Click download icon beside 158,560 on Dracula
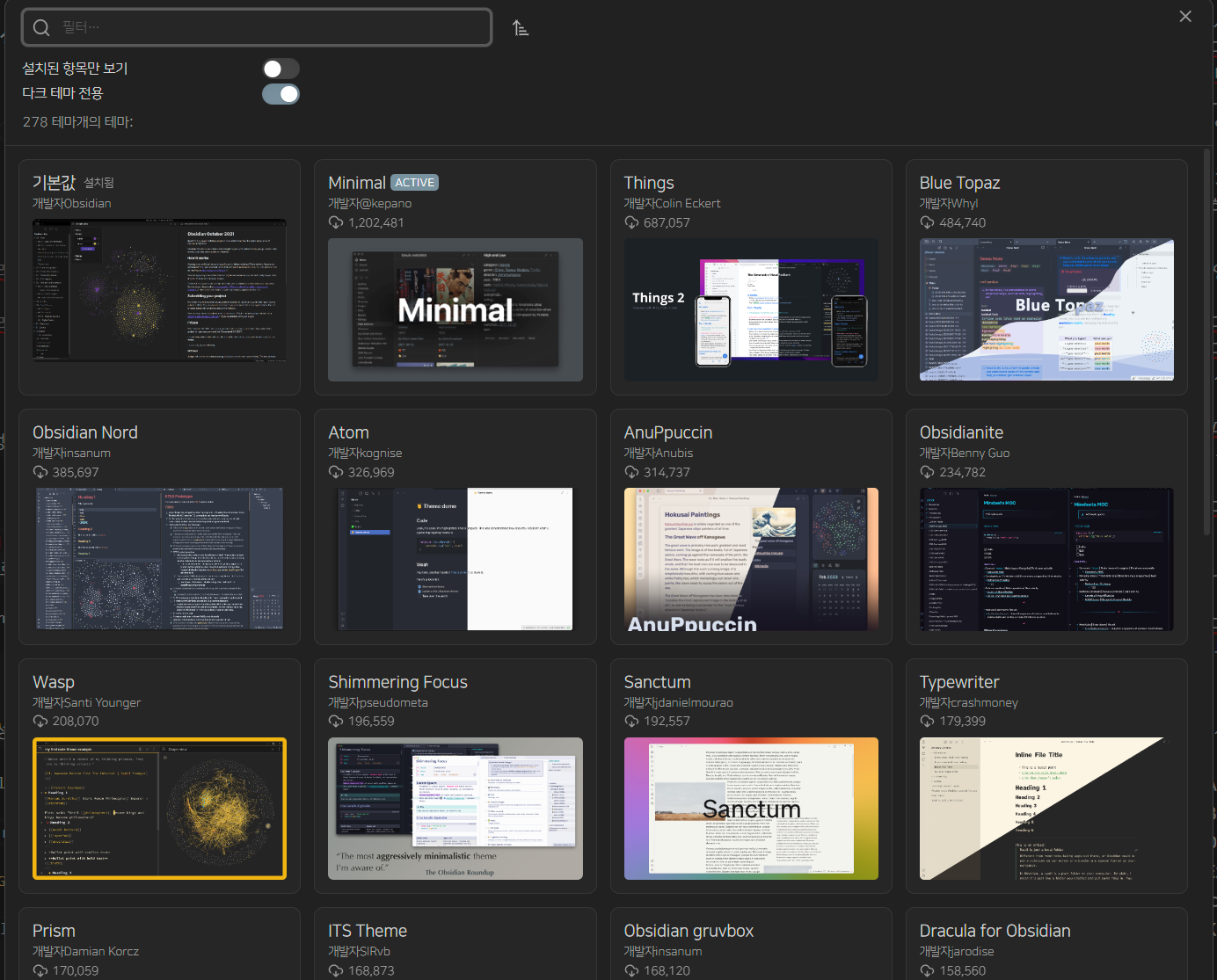The width and height of the screenshot is (1217, 980). pos(927,970)
